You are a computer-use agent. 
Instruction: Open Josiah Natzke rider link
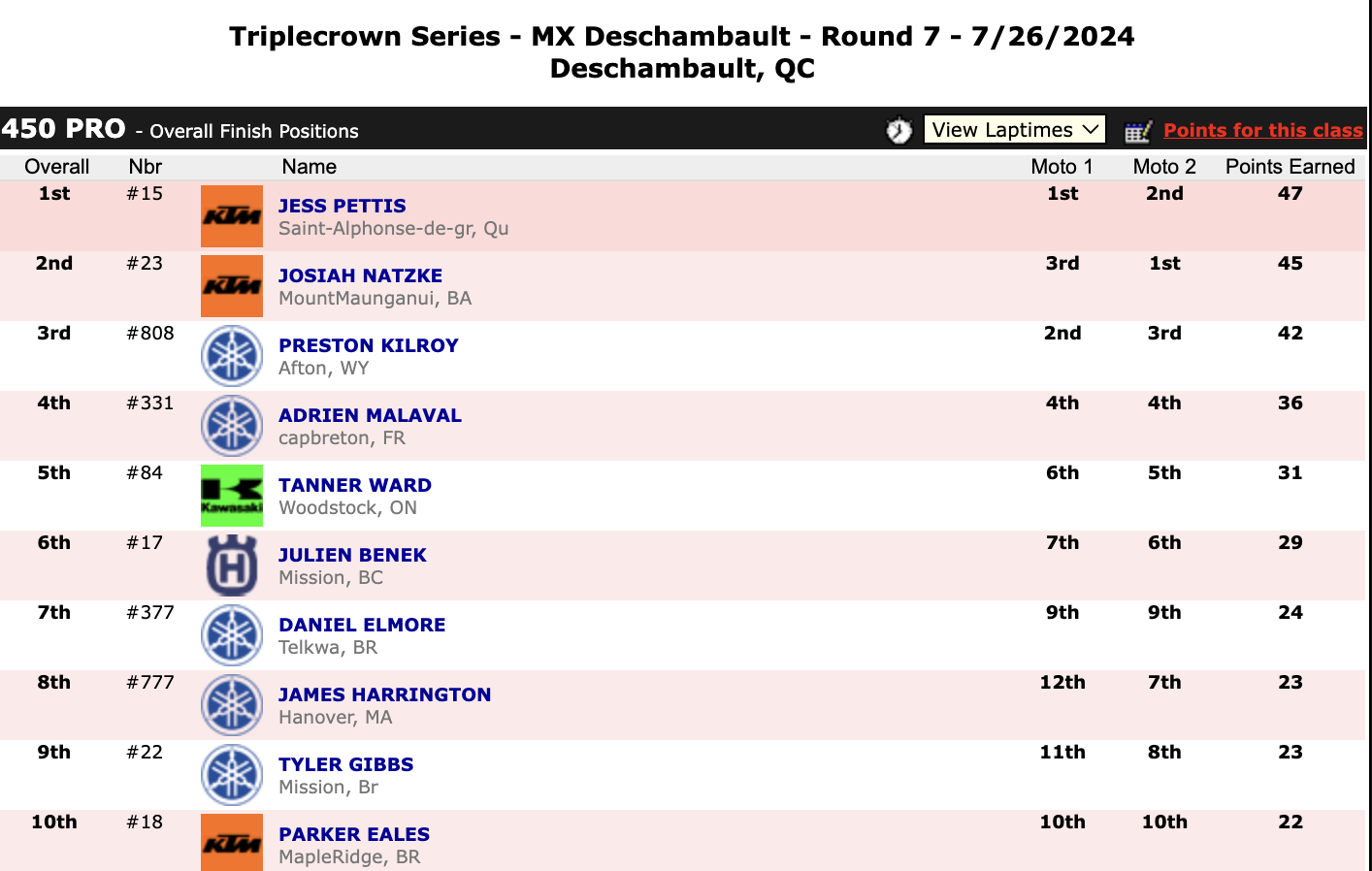(360, 275)
